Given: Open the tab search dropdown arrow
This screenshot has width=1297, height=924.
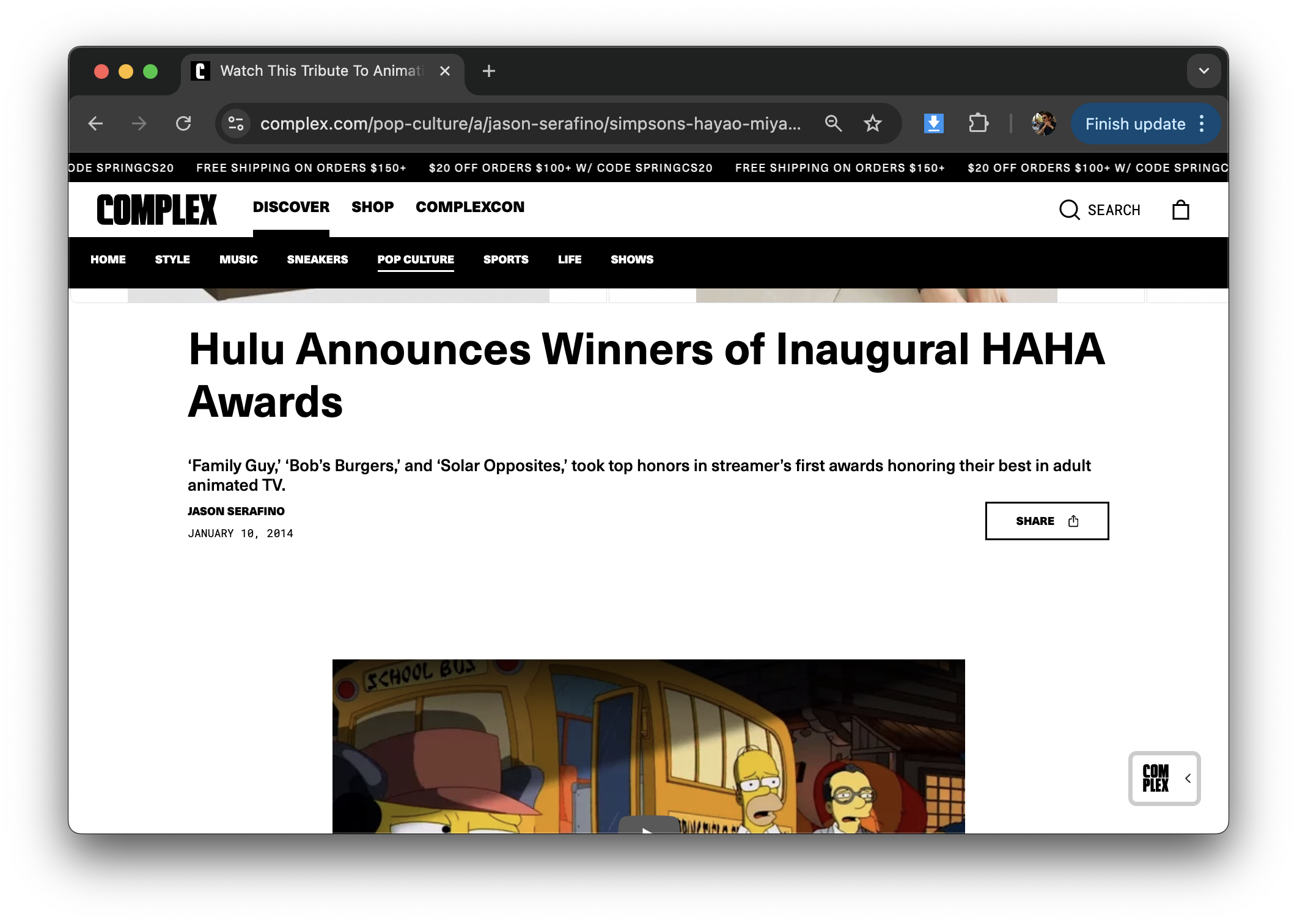Looking at the screenshot, I should [1203, 71].
